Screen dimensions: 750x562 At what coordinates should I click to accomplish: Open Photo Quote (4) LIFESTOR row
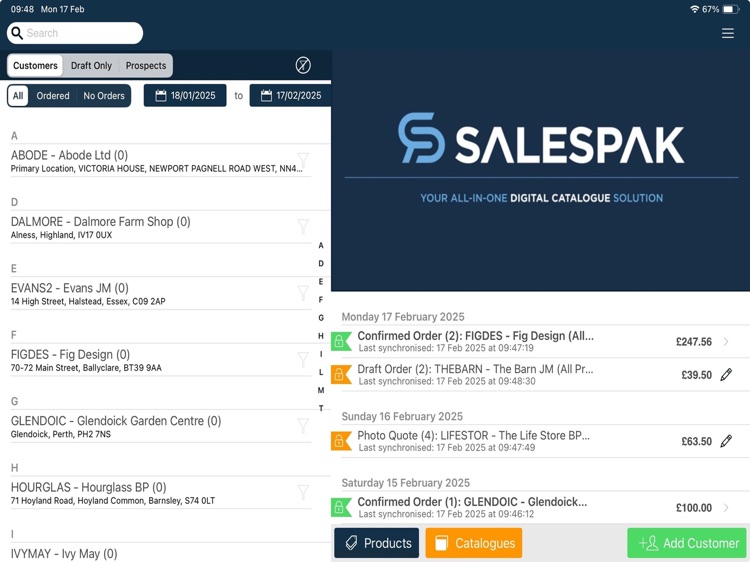540,441
